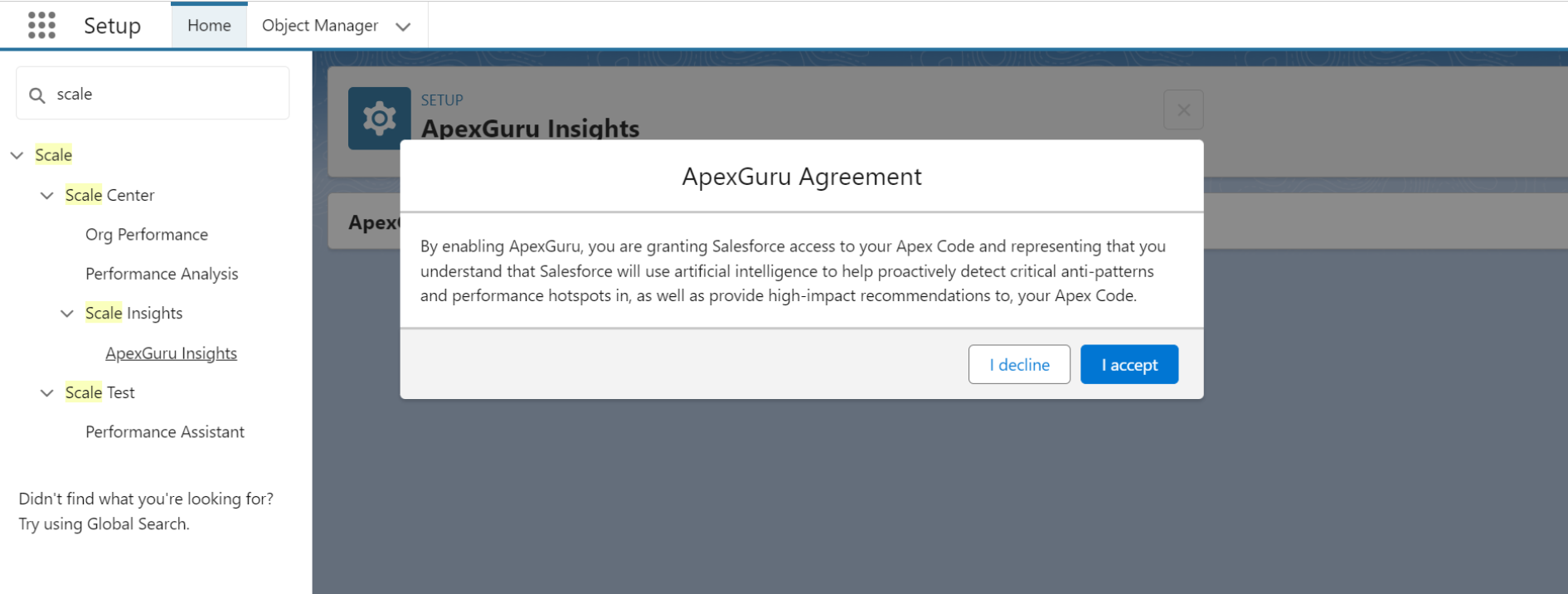
Task: Click the I decline button
Action: 1019,364
